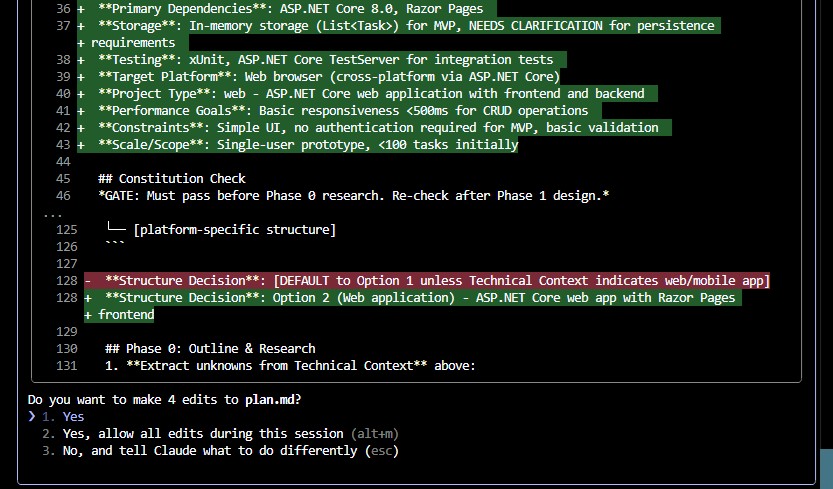Click the scrollbar thumb at bottom right
Screen dimensions: 833x489
[826, 468]
